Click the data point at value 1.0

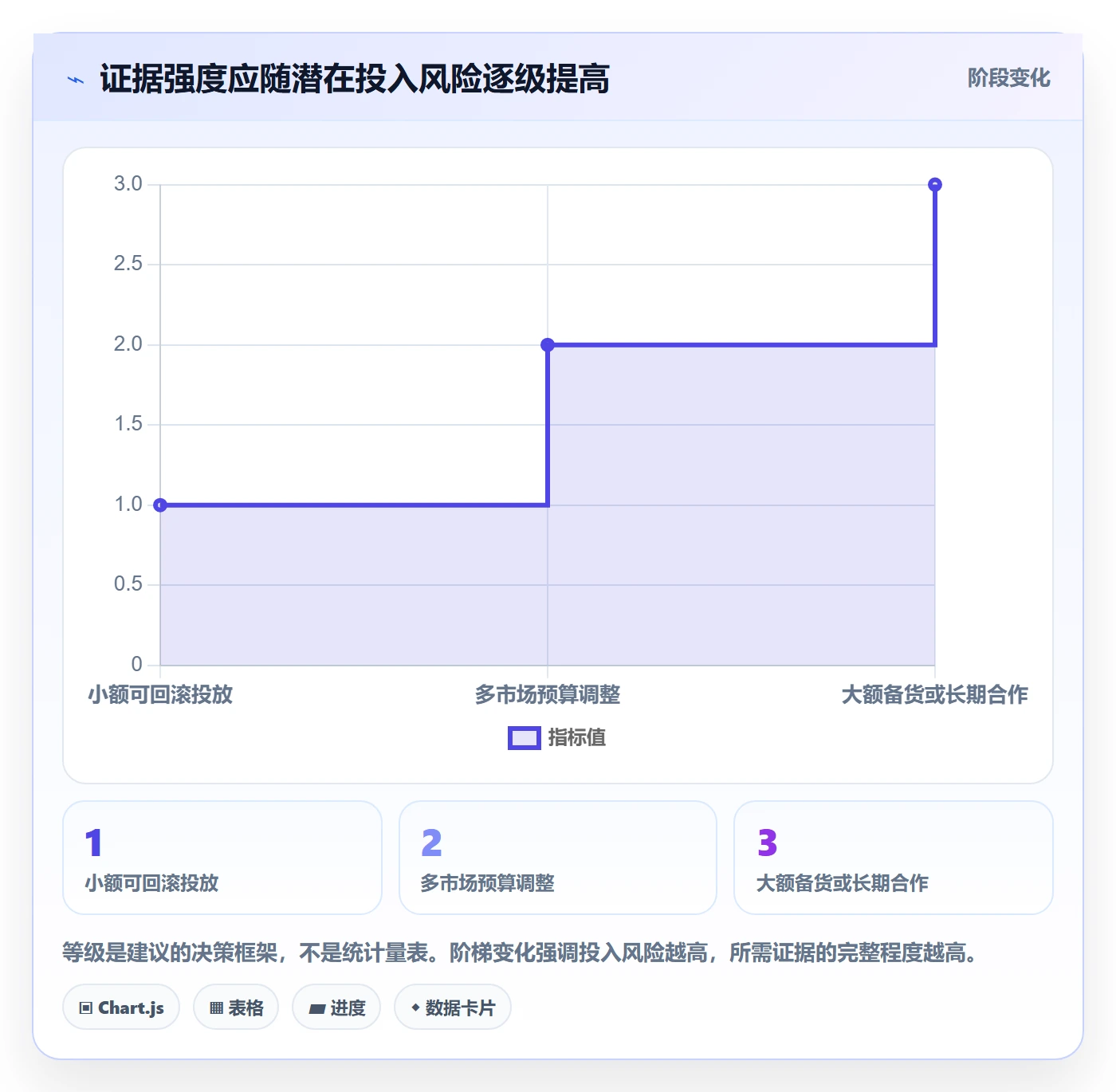coord(160,505)
